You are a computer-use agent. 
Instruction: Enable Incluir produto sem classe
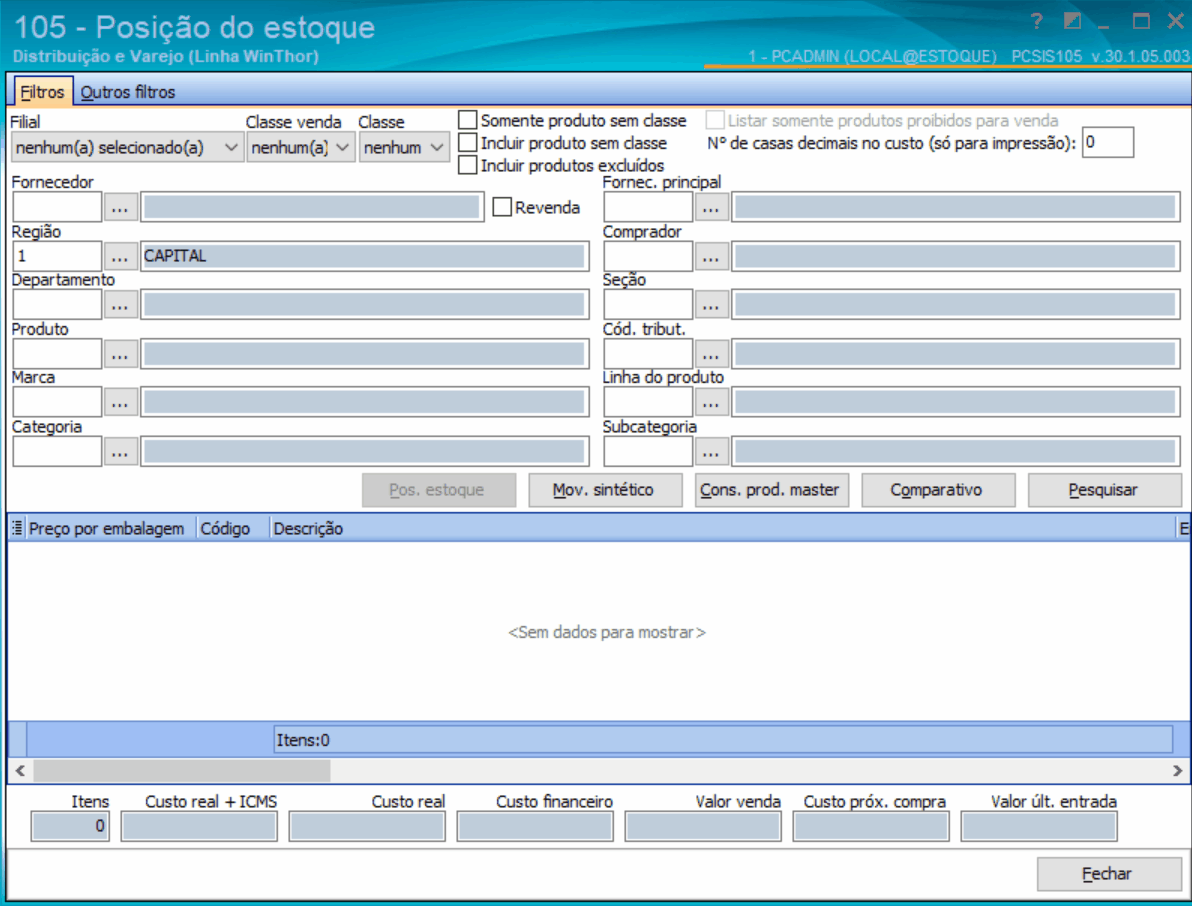[x=468, y=143]
